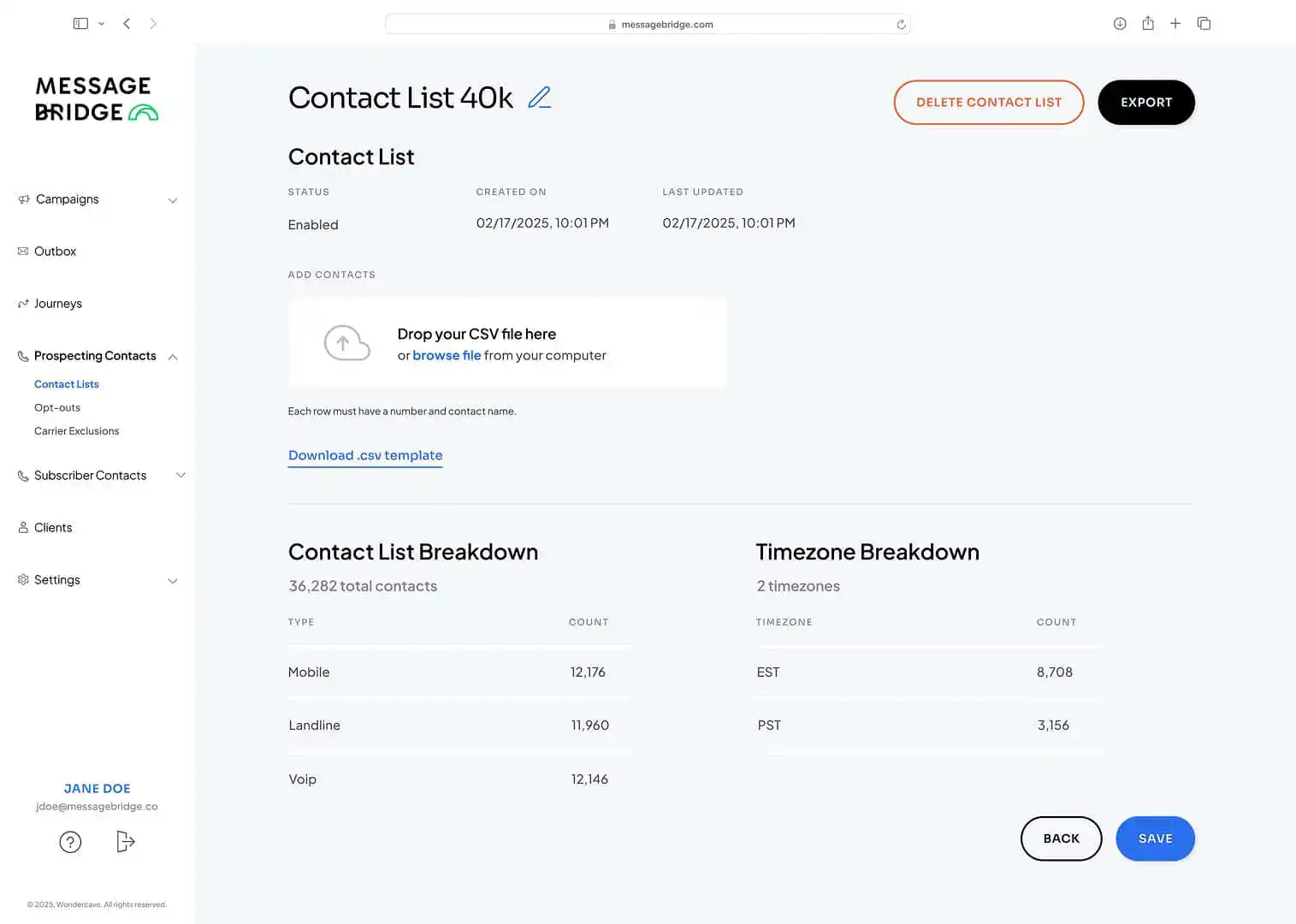Collapse the Prospecting Contacts section
Screen dimensions: 1296x924
pos(173,357)
